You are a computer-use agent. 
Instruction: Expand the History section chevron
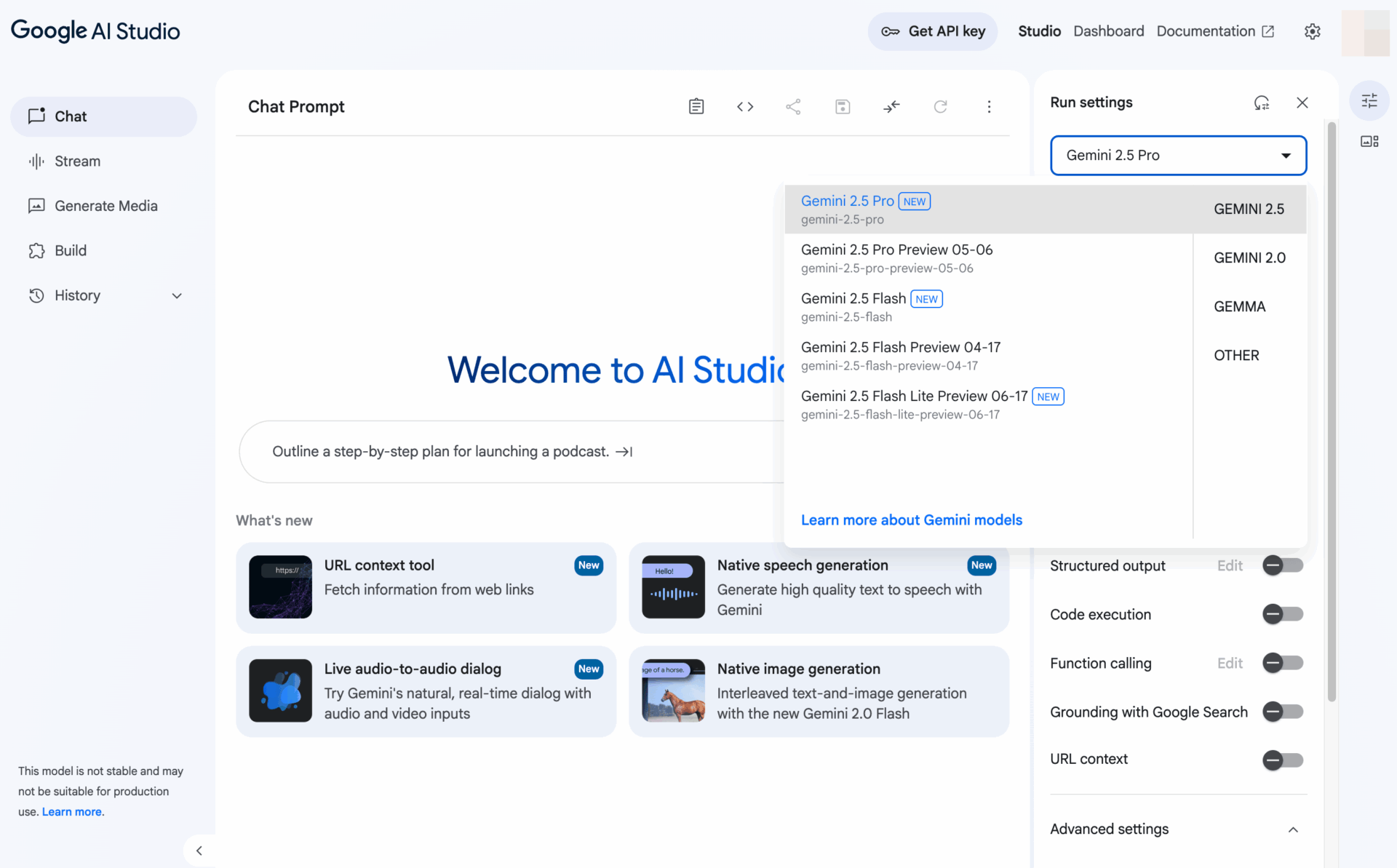click(177, 295)
